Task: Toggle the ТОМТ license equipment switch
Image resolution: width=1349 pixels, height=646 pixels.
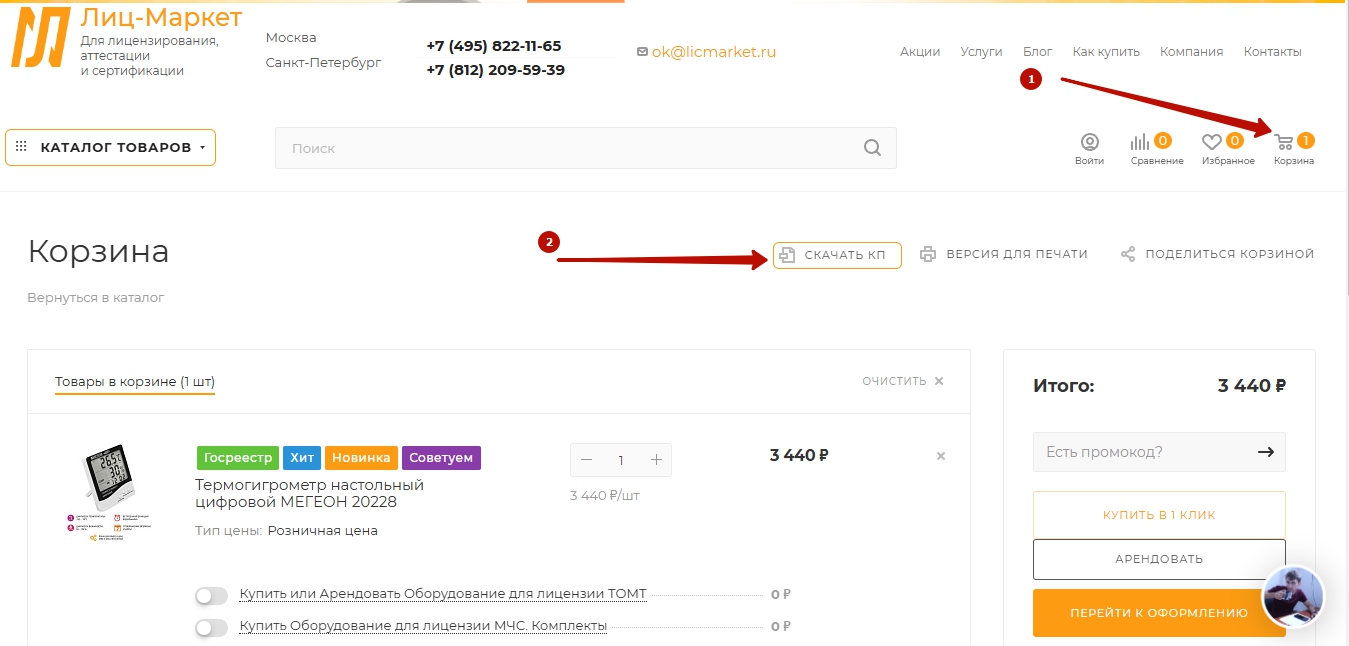Action: [x=212, y=595]
